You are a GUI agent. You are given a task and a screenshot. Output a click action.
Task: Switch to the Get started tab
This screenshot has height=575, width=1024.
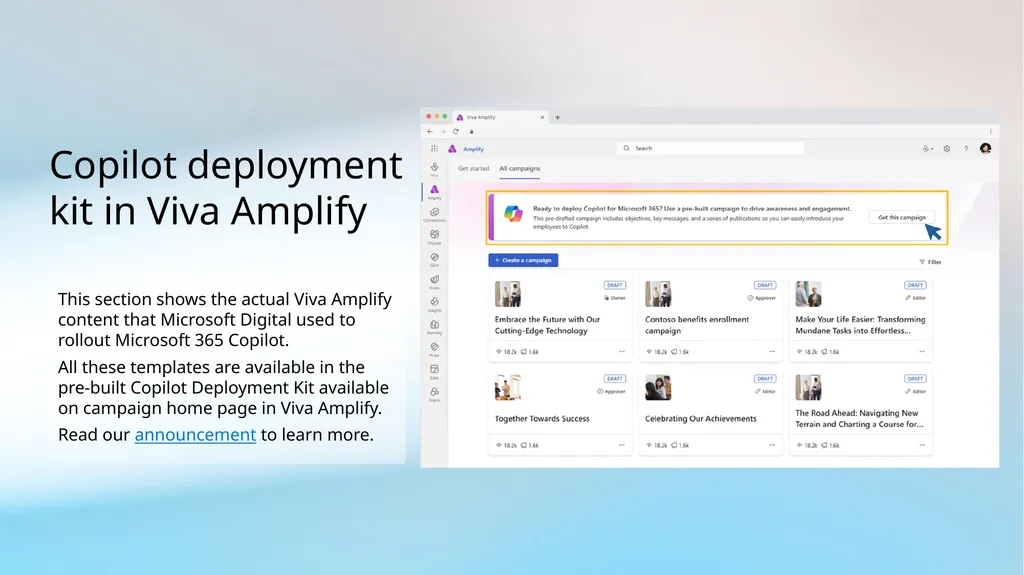click(x=473, y=169)
